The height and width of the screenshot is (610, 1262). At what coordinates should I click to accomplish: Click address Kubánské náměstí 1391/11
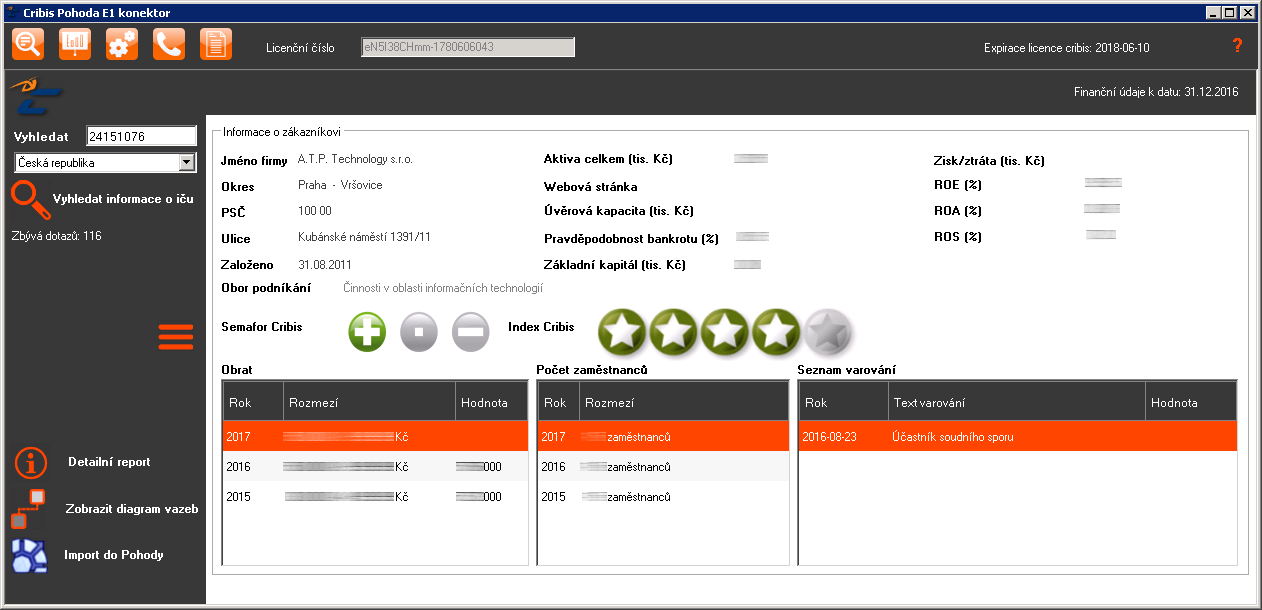(x=365, y=237)
